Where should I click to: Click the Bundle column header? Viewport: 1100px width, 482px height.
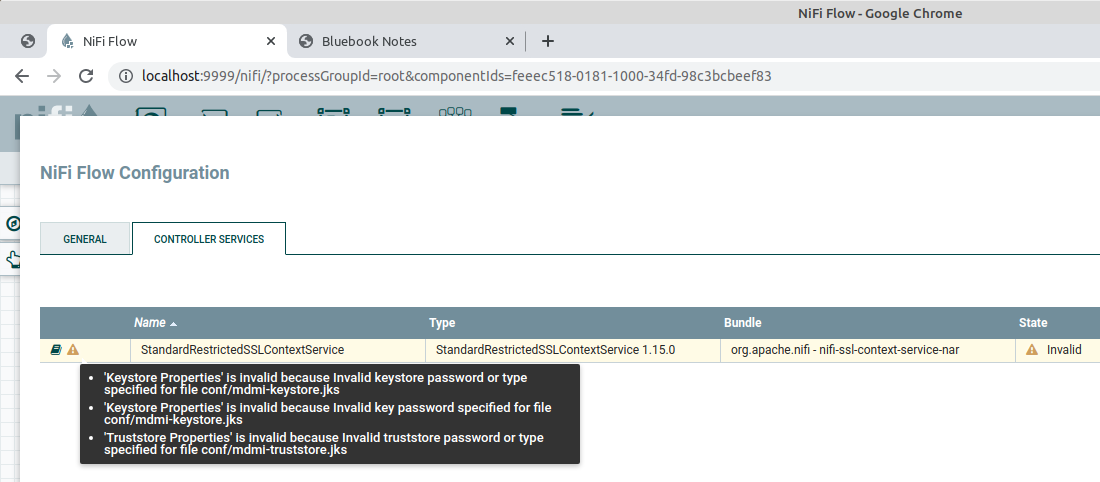coord(742,323)
